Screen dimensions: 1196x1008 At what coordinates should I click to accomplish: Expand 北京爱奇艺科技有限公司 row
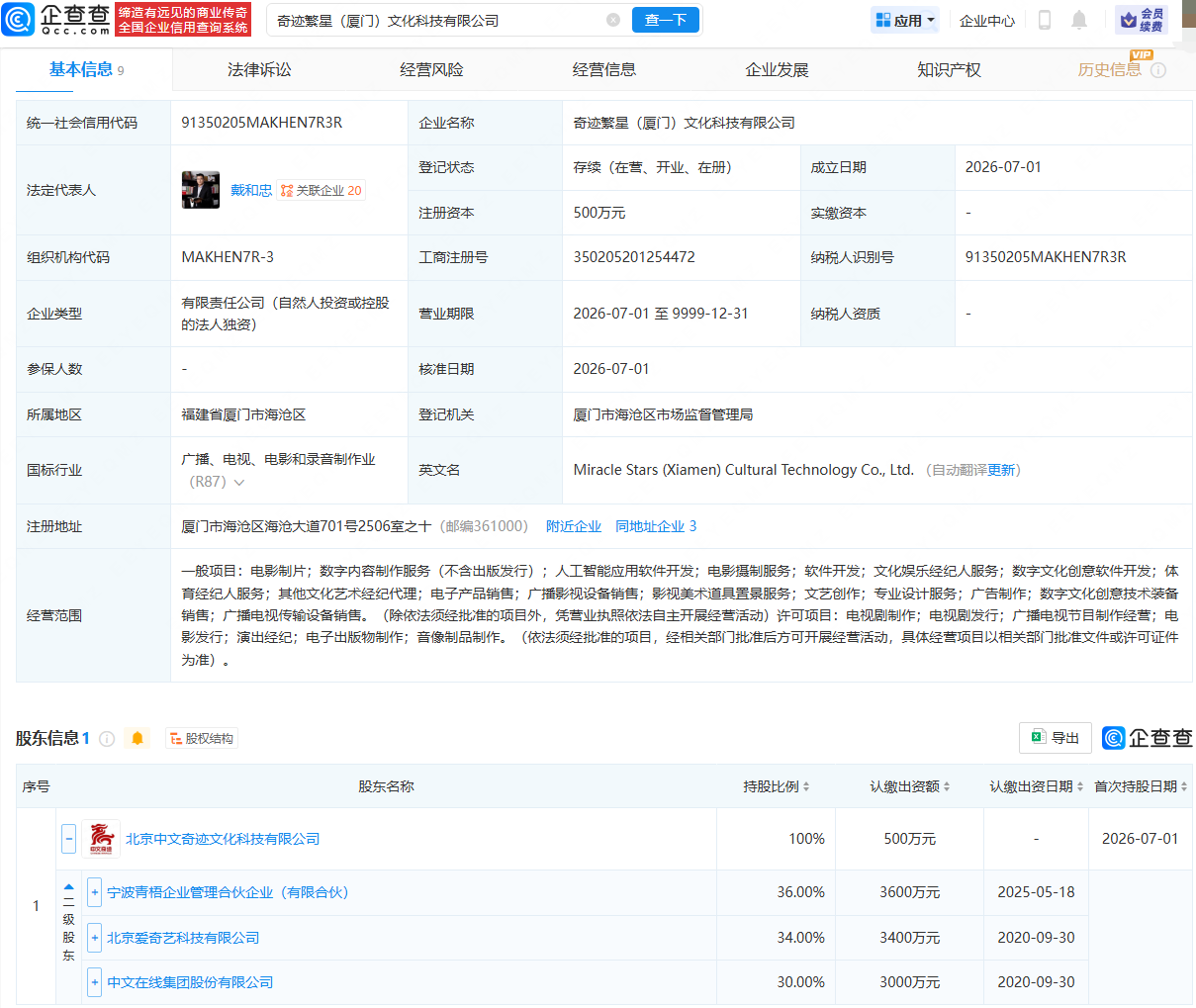(94, 938)
